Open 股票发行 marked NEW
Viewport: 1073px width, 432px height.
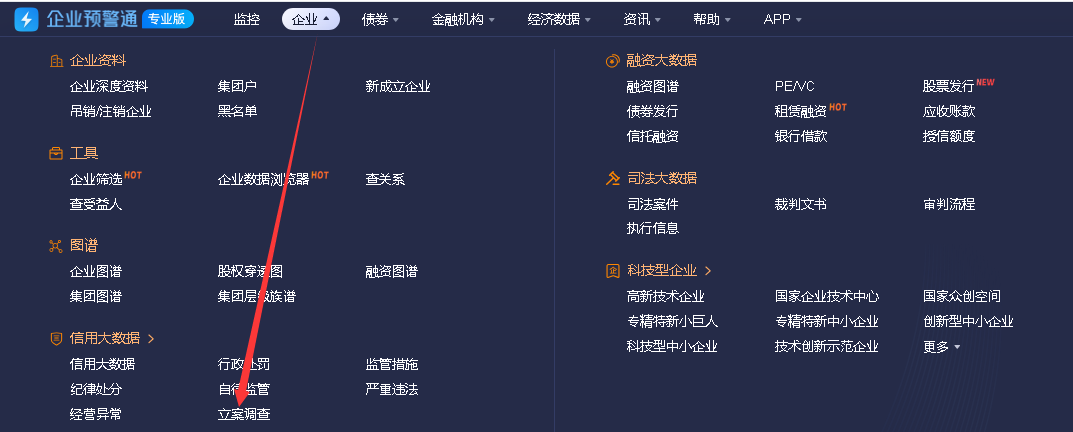(x=948, y=86)
